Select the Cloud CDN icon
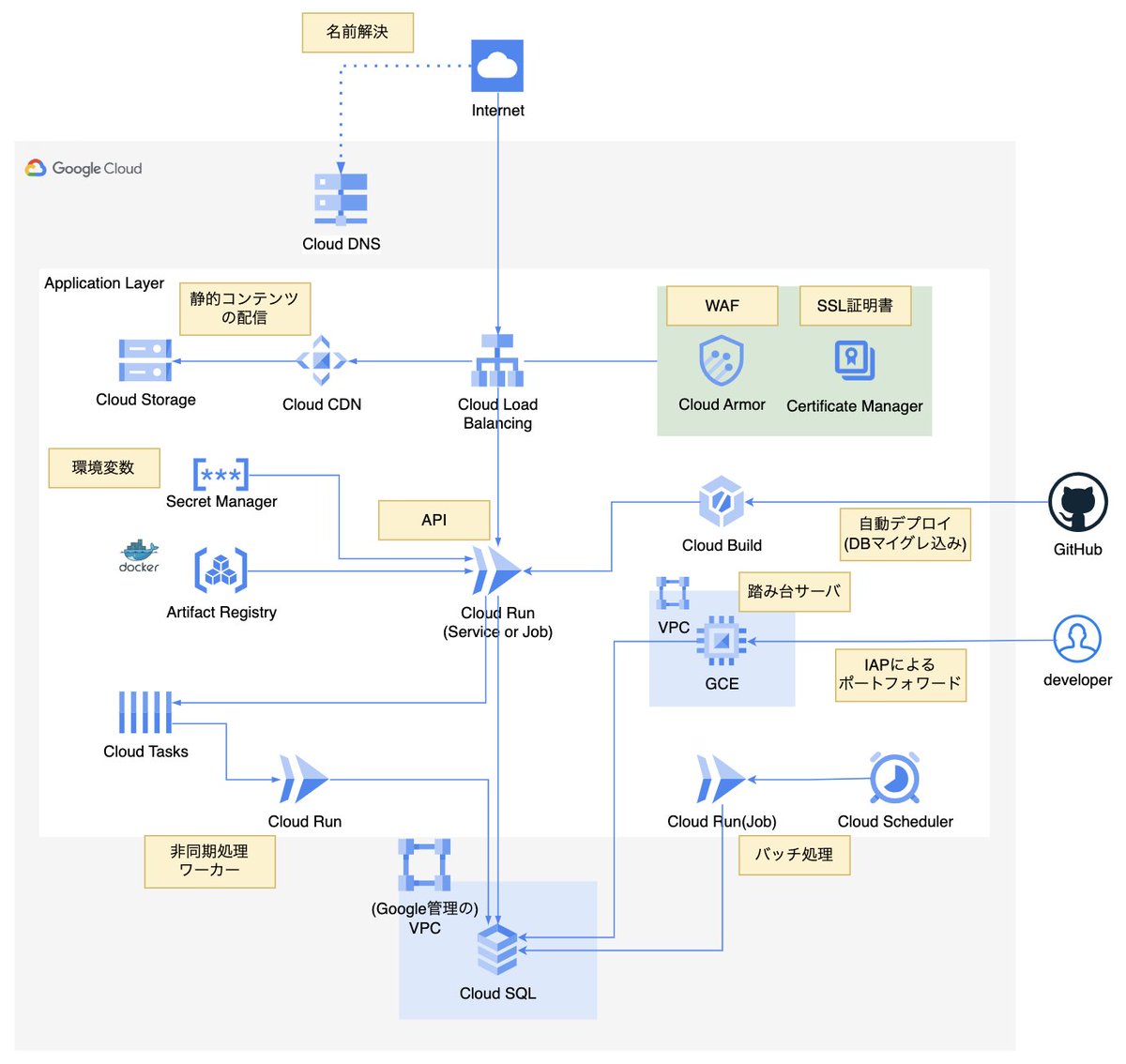Screen dimensions: 1126x1064 322,360
